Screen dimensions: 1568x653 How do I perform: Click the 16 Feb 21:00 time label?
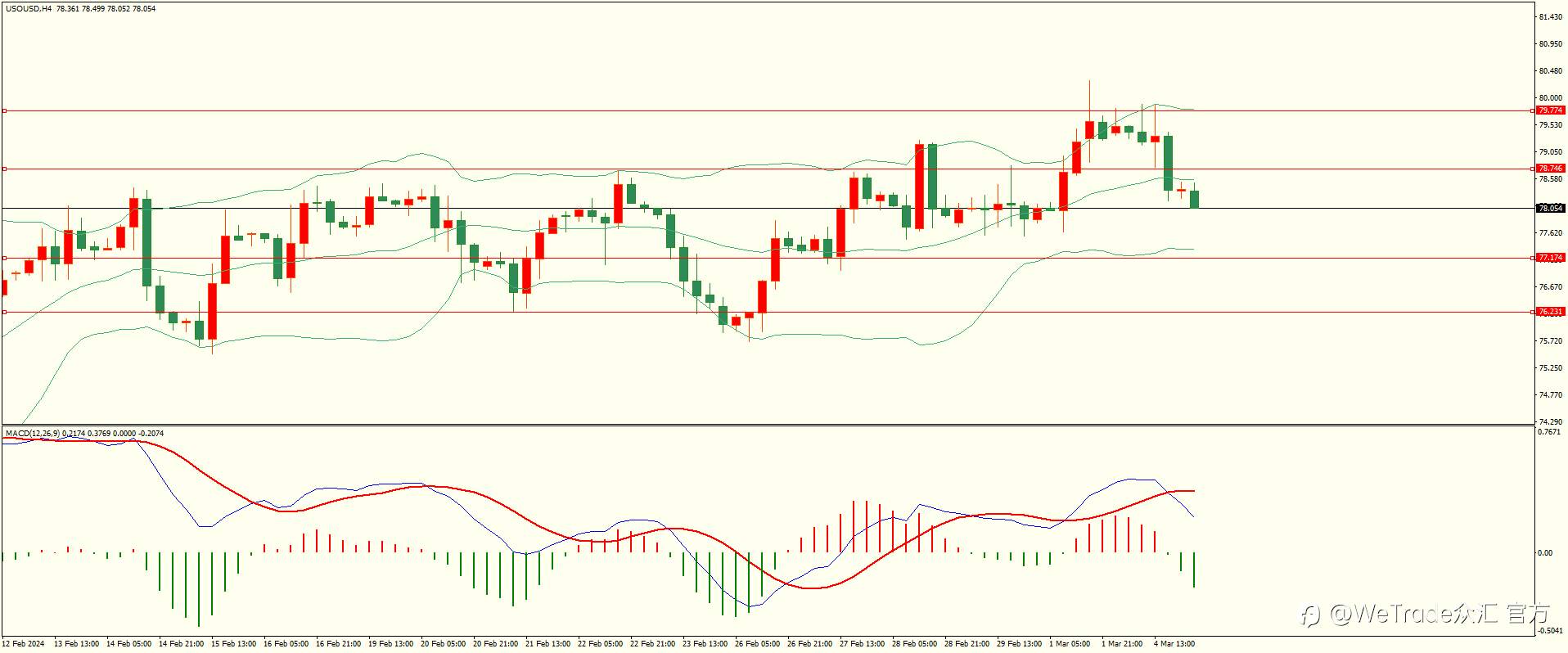point(338,644)
